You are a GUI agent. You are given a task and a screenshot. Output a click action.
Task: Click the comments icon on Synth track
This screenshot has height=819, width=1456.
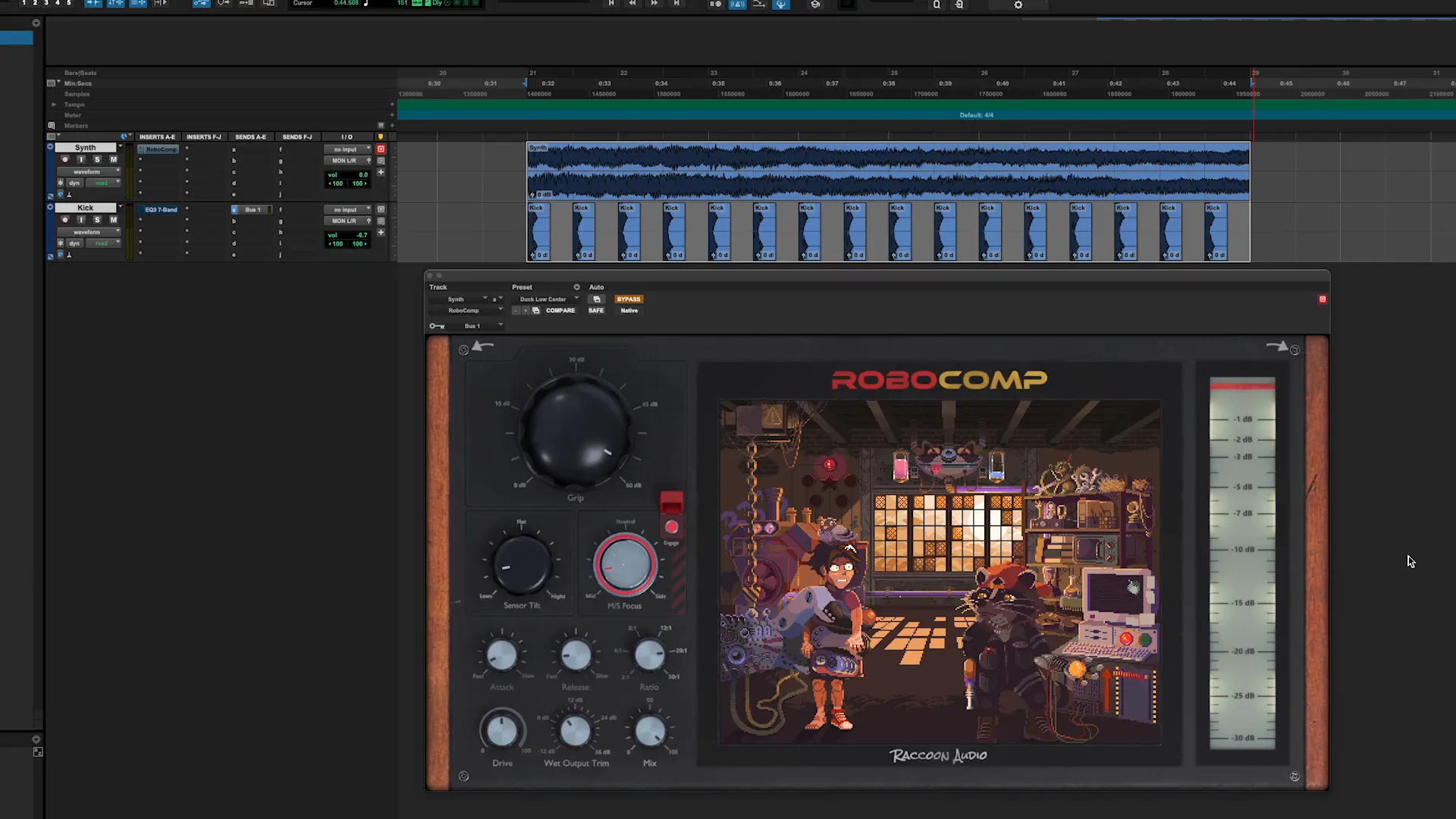(381, 161)
